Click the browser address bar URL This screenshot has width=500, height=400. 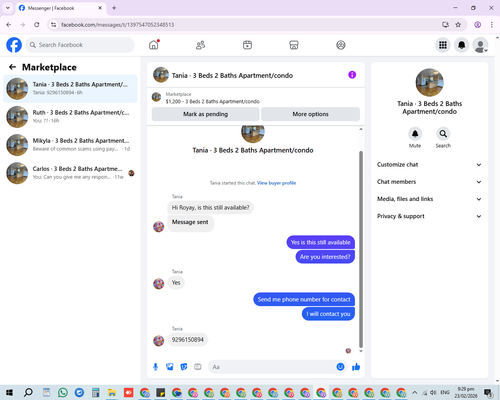118,25
